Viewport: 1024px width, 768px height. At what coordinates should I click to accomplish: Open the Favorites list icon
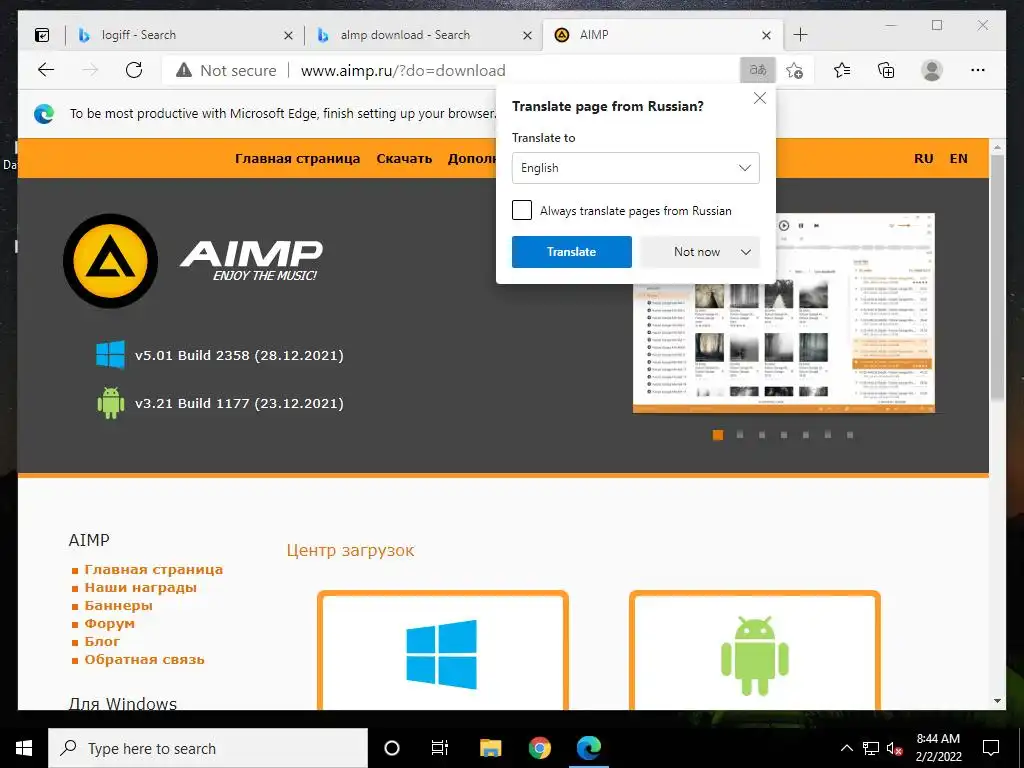842,70
